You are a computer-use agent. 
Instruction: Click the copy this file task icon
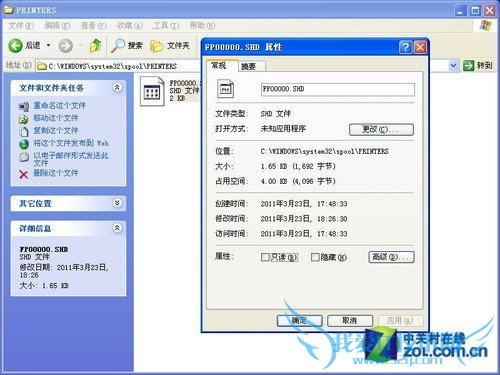[x=24, y=131]
